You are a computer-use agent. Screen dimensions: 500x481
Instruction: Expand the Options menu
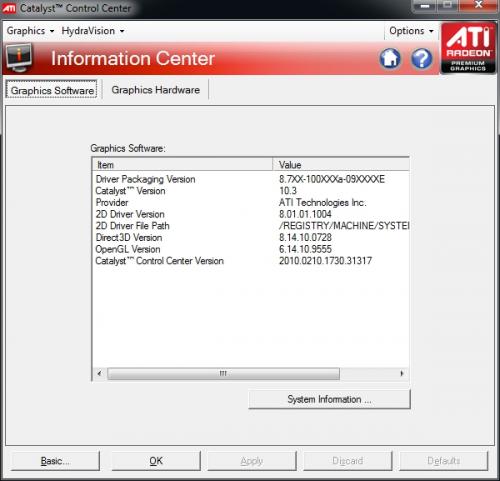pos(411,31)
